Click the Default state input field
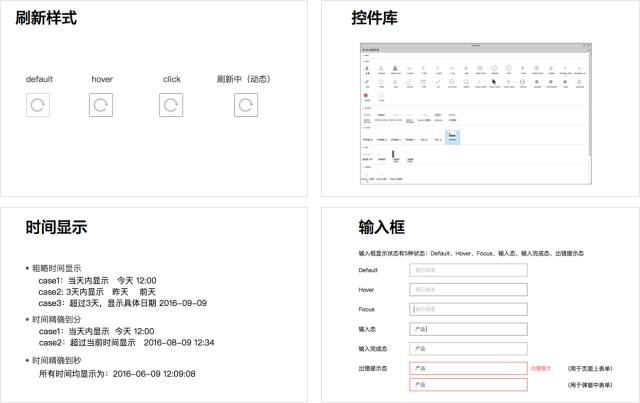The image size is (640, 403). click(467, 270)
